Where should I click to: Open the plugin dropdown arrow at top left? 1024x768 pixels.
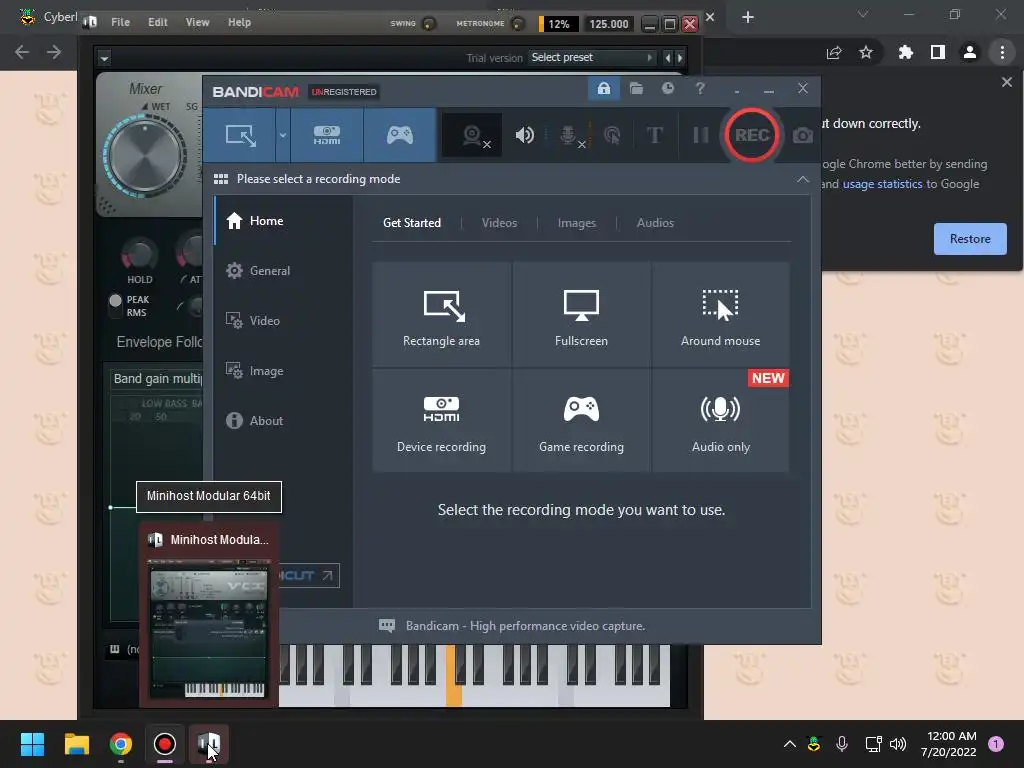(x=104, y=58)
